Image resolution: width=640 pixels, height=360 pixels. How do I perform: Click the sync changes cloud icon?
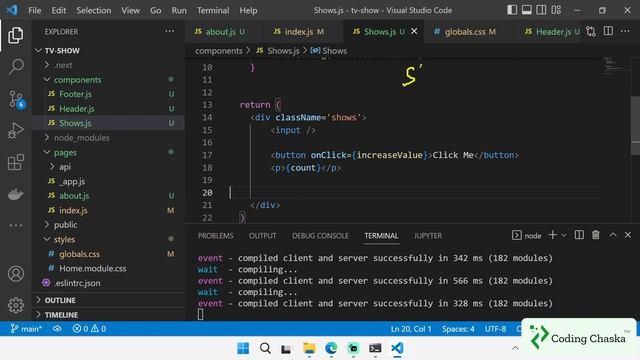coord(57,329)
